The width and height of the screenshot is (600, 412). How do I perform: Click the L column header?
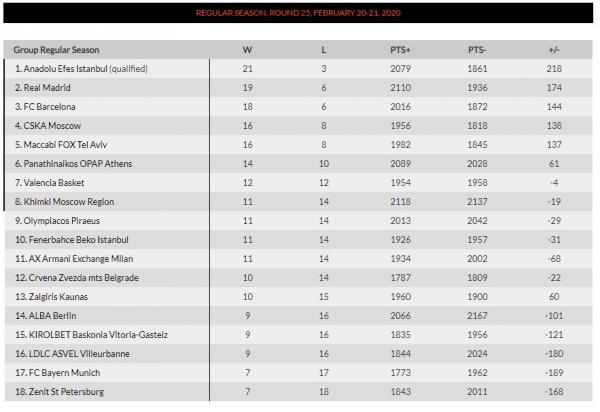tap(322, 49)
